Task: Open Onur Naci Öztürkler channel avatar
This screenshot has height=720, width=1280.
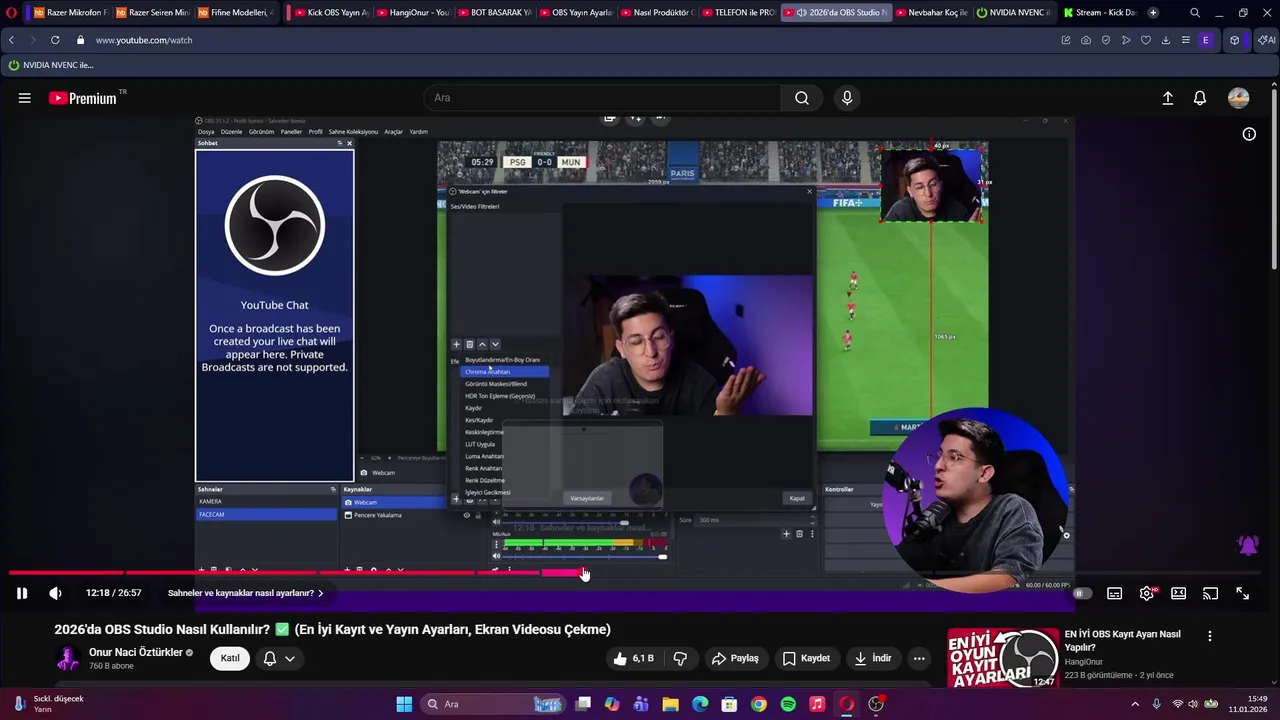Action: click(x=68, y=658)
